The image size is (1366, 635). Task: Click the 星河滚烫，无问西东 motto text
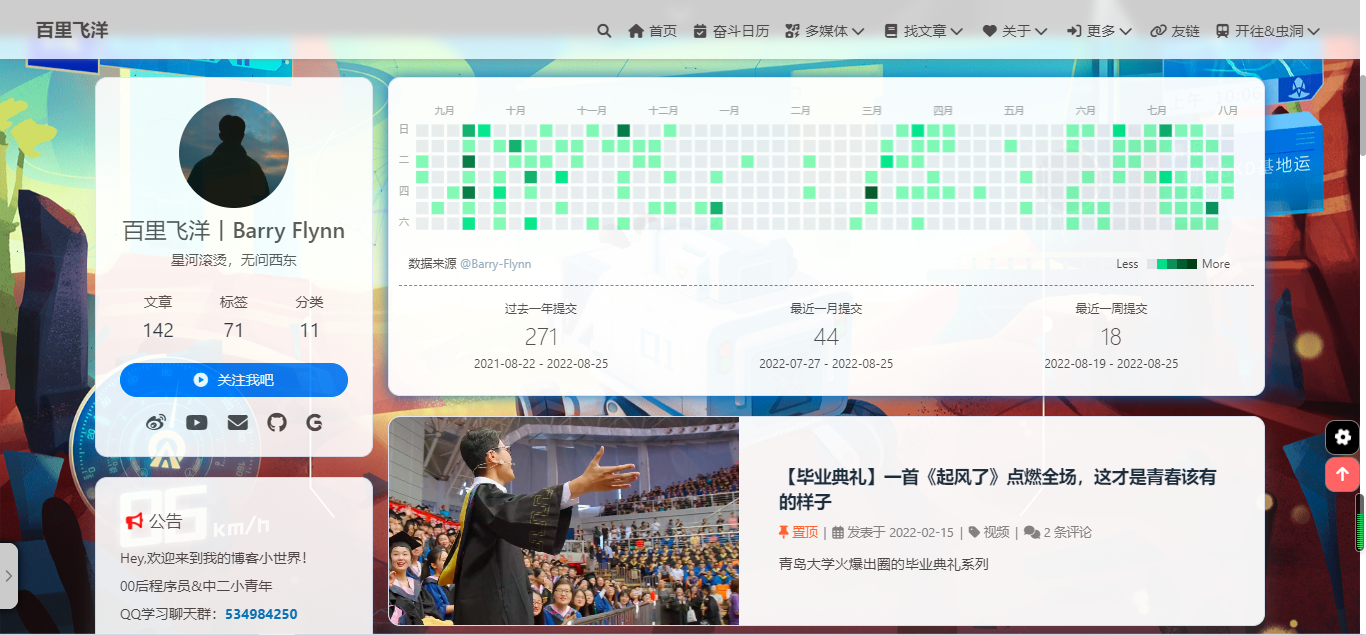(234, 260)
